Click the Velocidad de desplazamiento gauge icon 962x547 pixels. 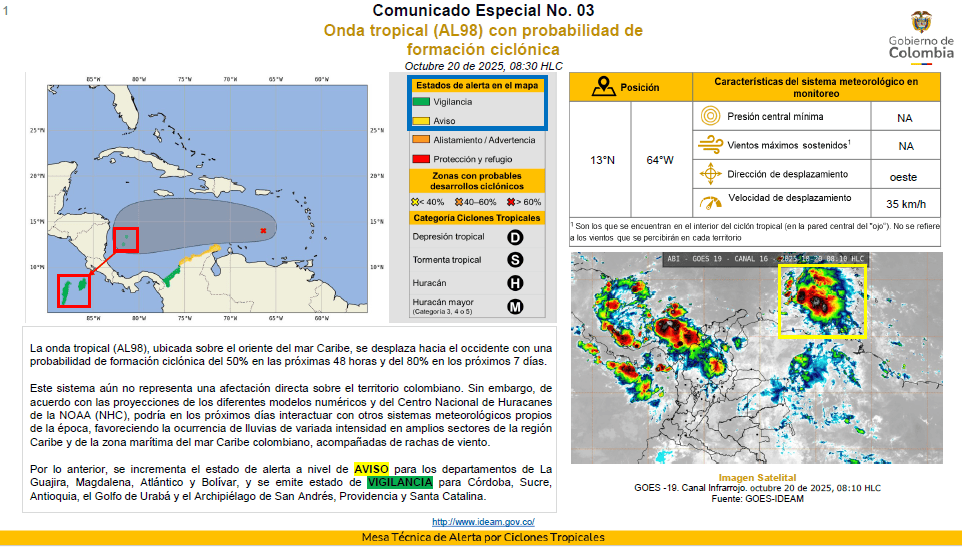(710, 202)
